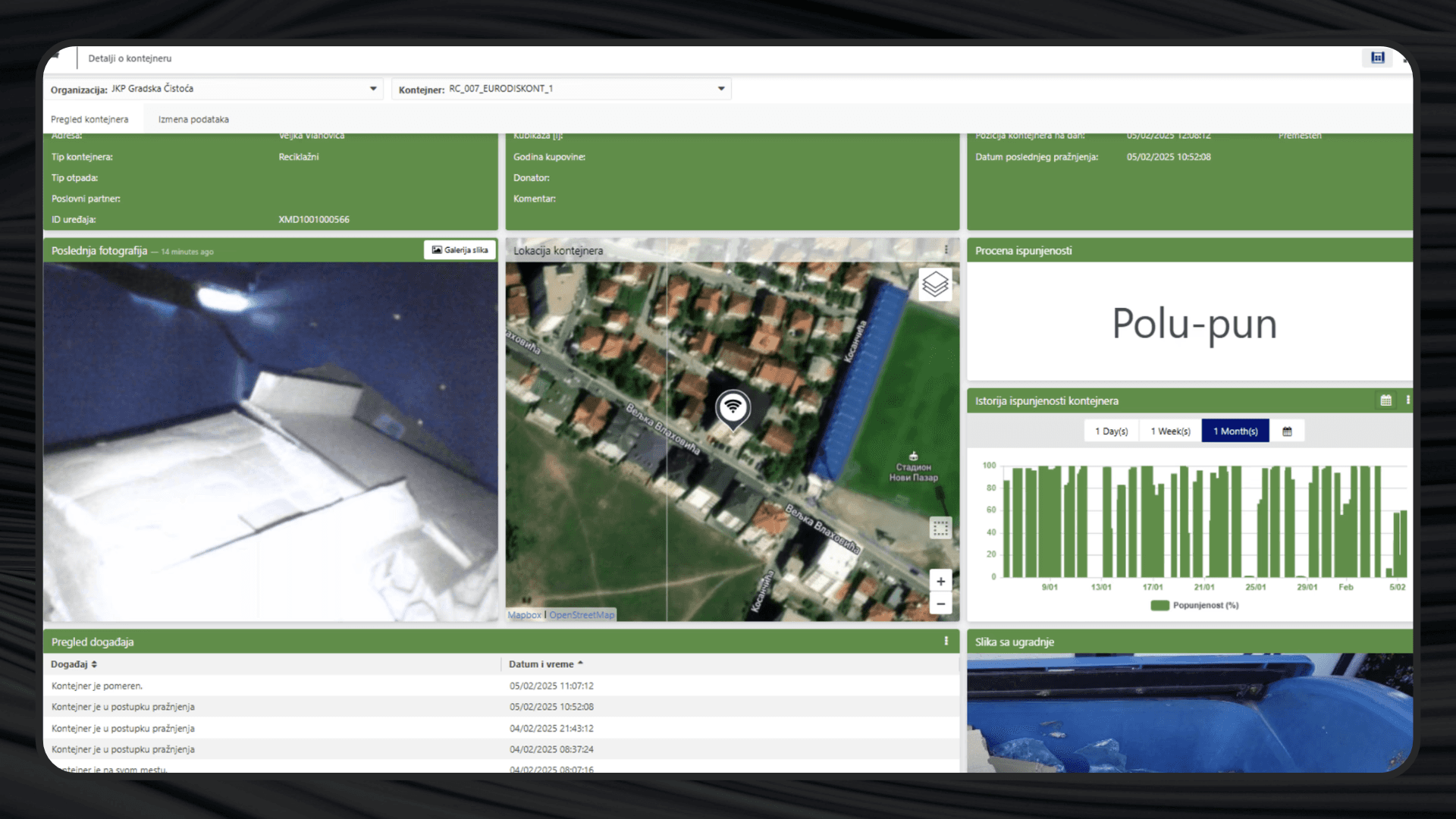1456x819 pixels.
Task: Zoom in on the container map
Action: click(940, 582)
